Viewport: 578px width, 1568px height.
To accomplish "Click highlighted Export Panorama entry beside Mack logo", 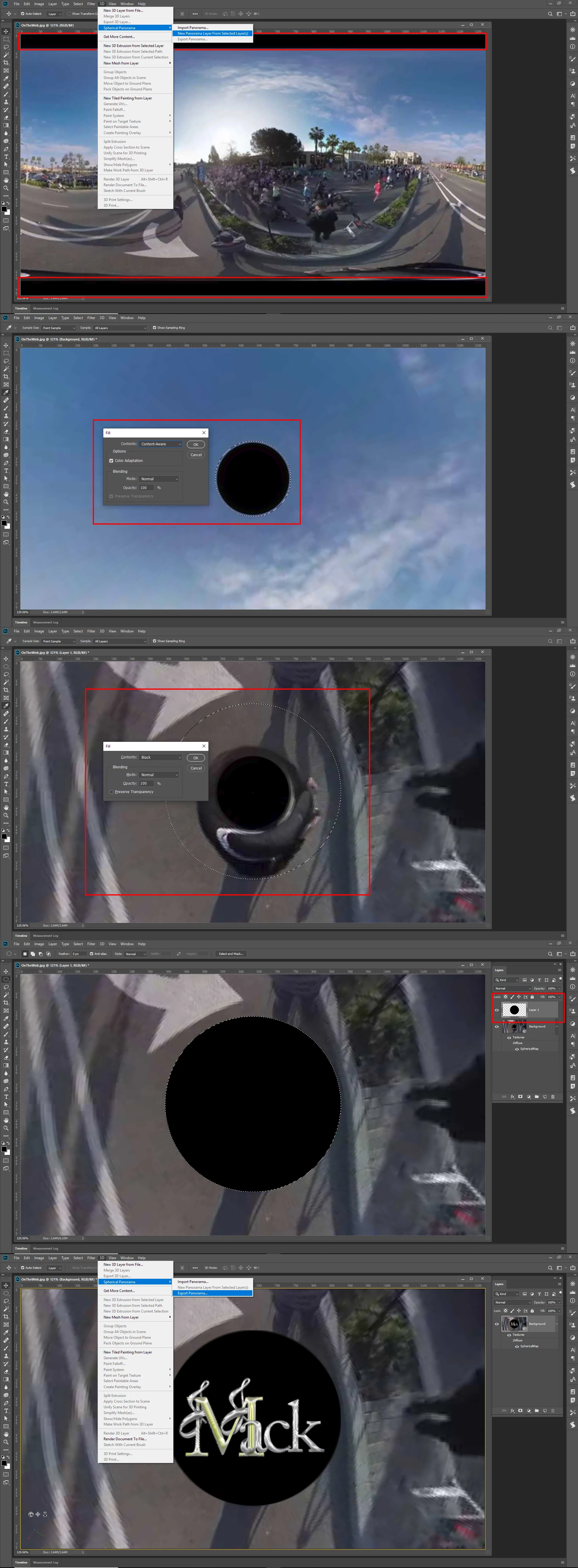I will 212,1293.
